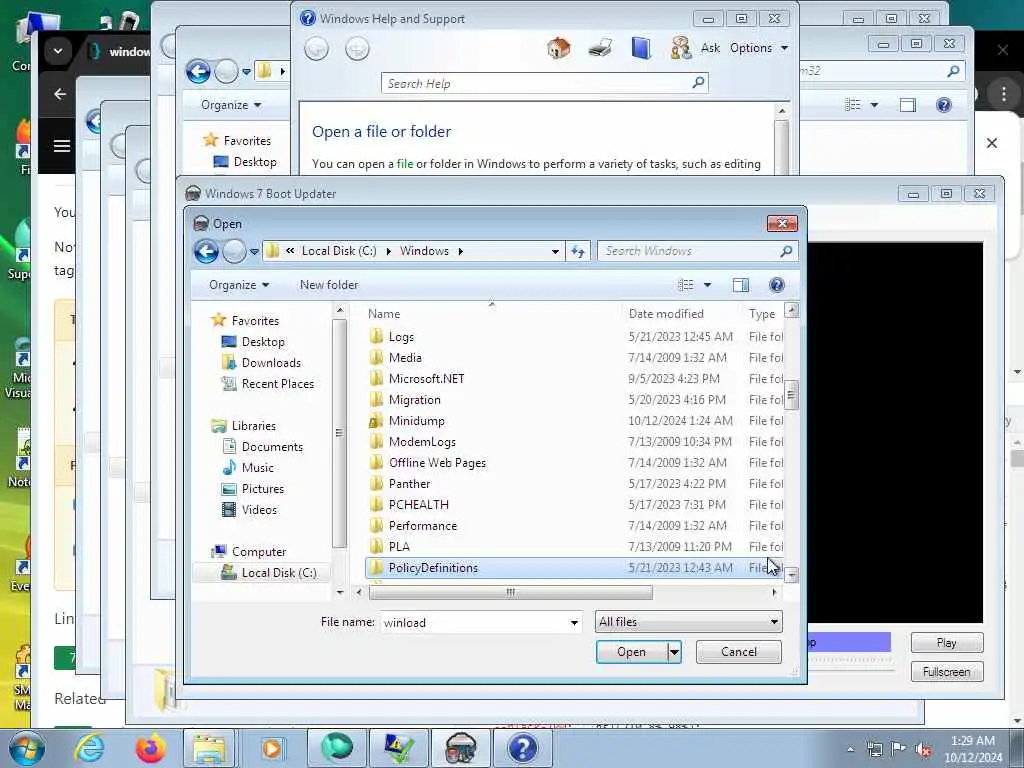This screenshot has height=768, width=1024.
Task: Open Windows Explorer taskbar button
Action: 209,748
